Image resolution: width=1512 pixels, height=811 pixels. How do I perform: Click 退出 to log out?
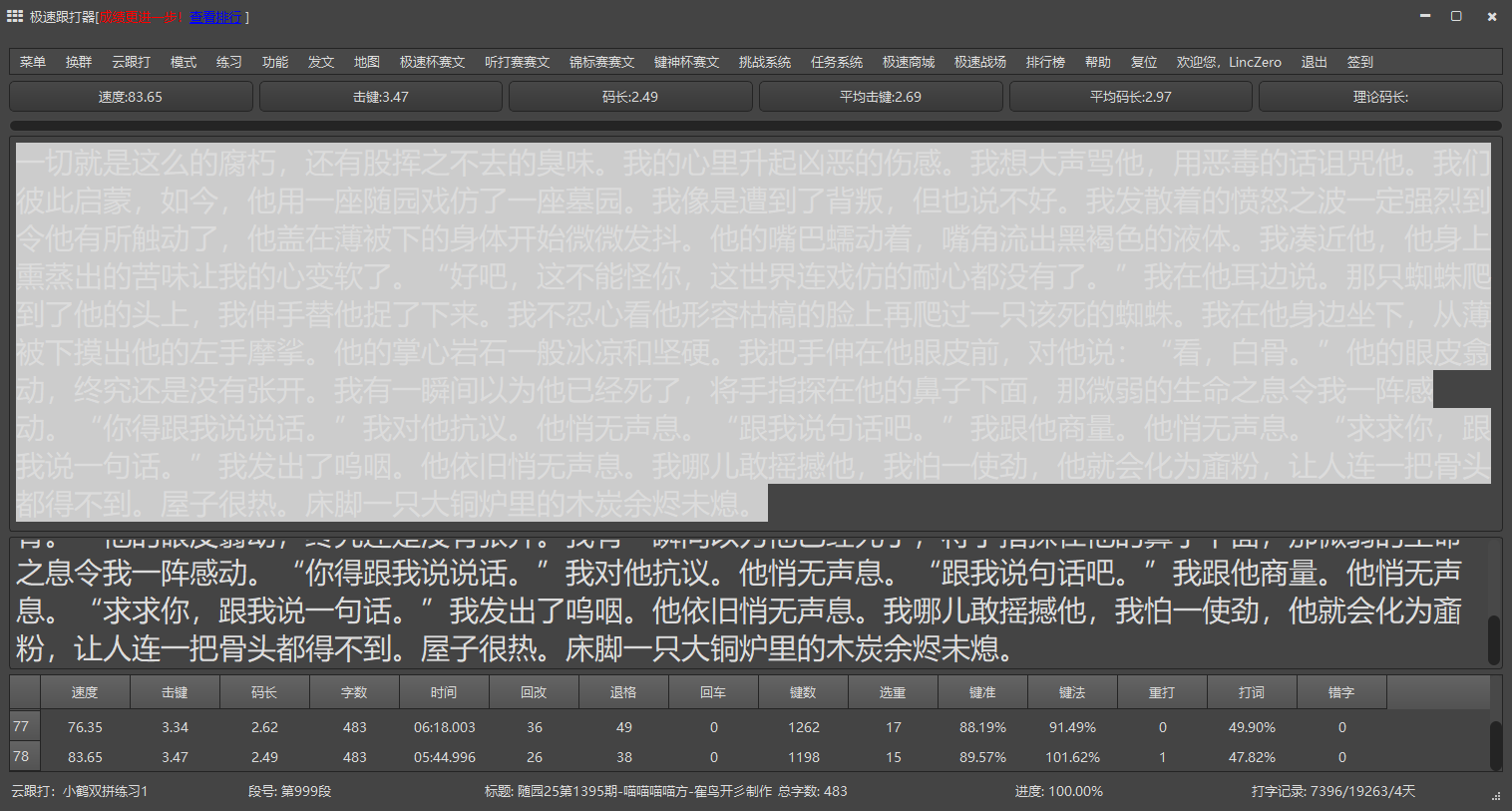click(x=1314, y=62)
